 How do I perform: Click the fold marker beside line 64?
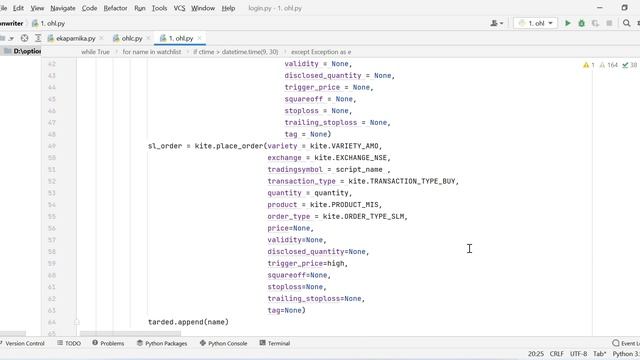pos(77,322)
